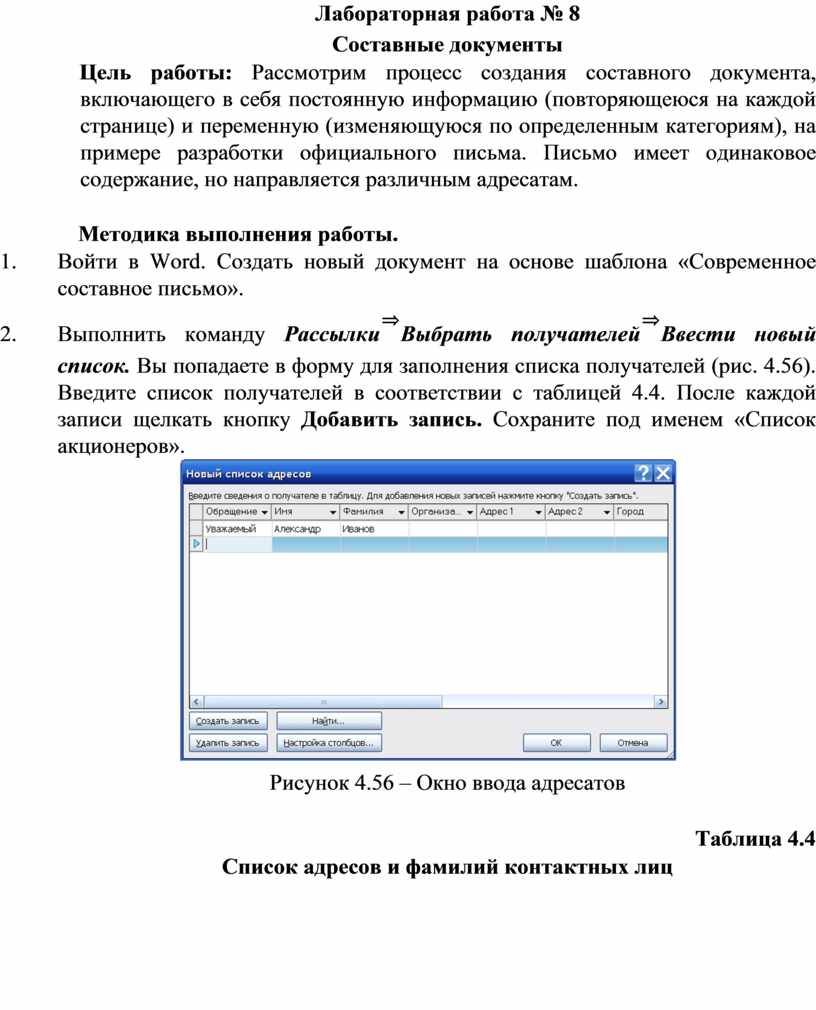Click the bold text Цель работы:
The width and height of the screenshot is (816, 1010).
[156, 73]
